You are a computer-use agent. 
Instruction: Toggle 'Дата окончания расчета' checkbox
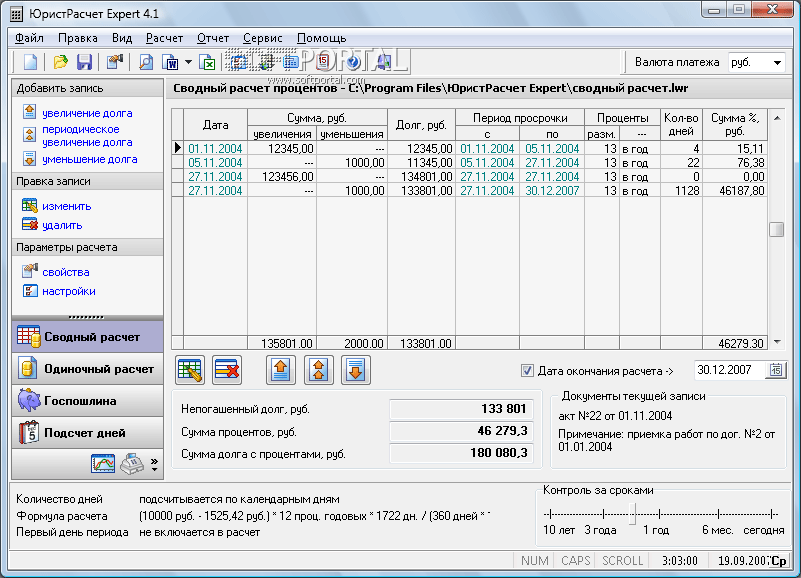coord(527,371)
